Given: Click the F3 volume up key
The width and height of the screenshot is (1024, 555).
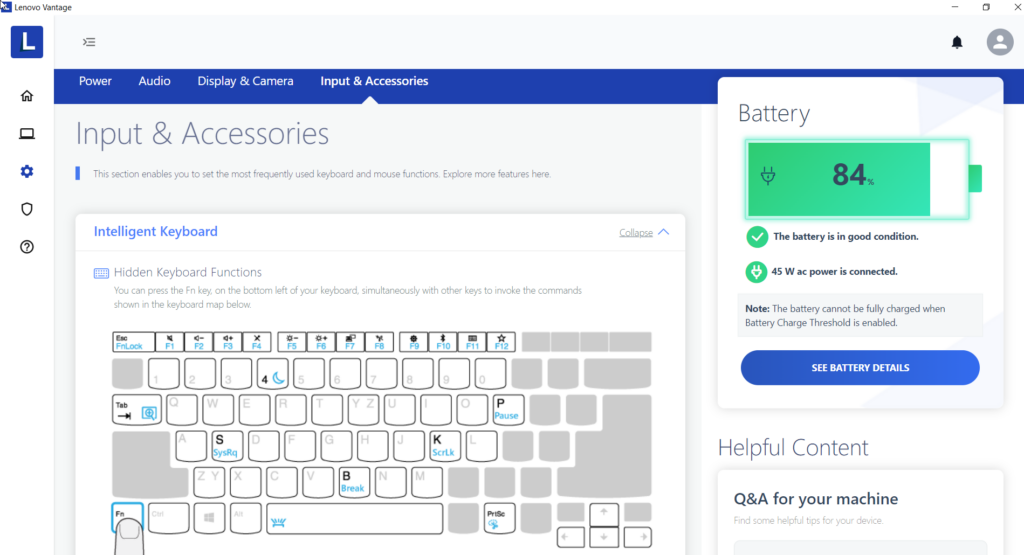Looking at the screenshot, I should click(227, 342).
